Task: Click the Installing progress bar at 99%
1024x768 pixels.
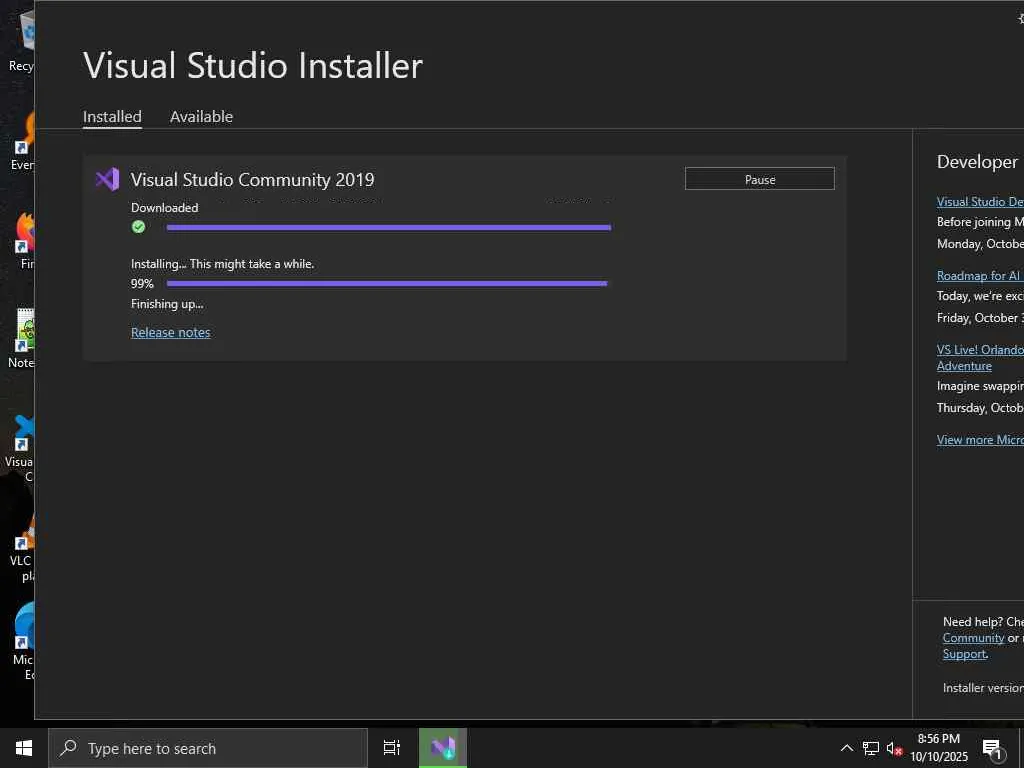Action: (387, 283)
